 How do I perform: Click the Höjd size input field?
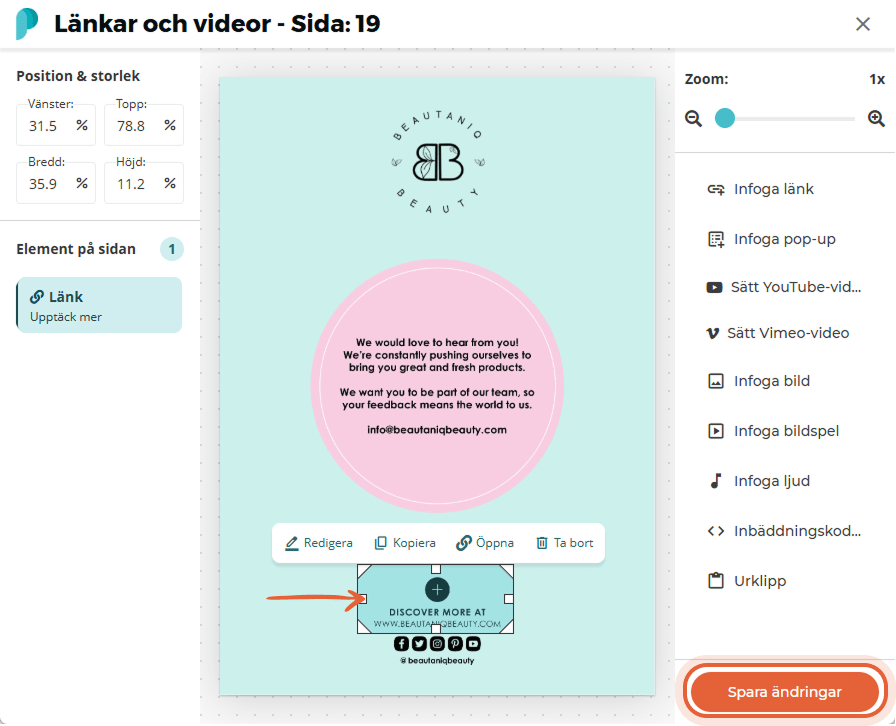point(144,183)
